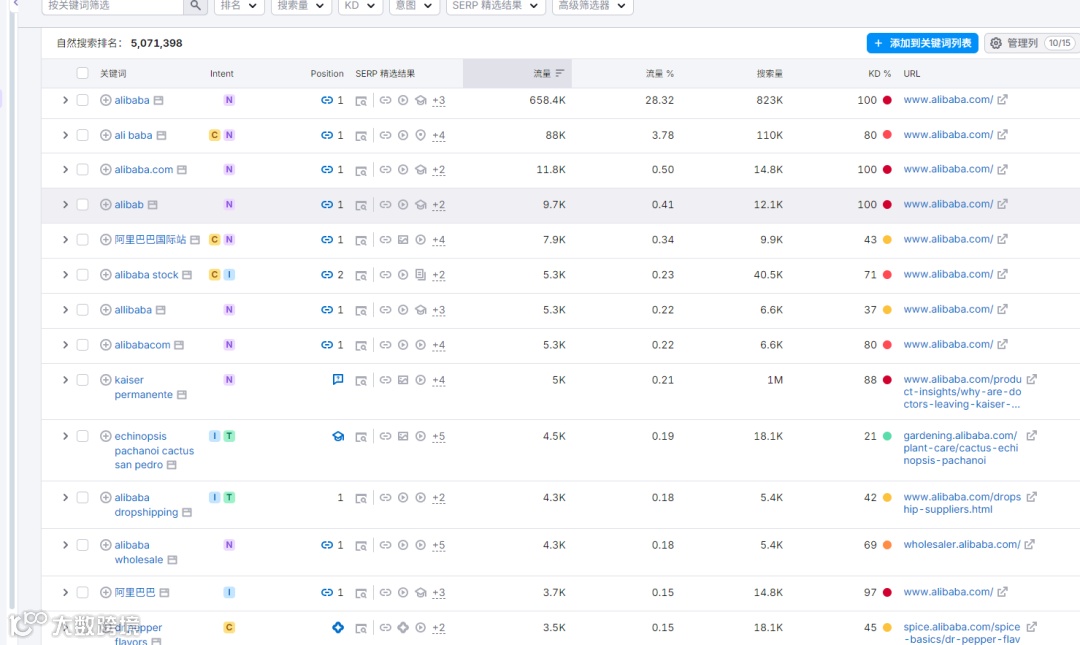Open SERP snapshot icon for 'ali baba' row
The image size is (1080, 645).
pyautogui.click(x=361, y=136)
